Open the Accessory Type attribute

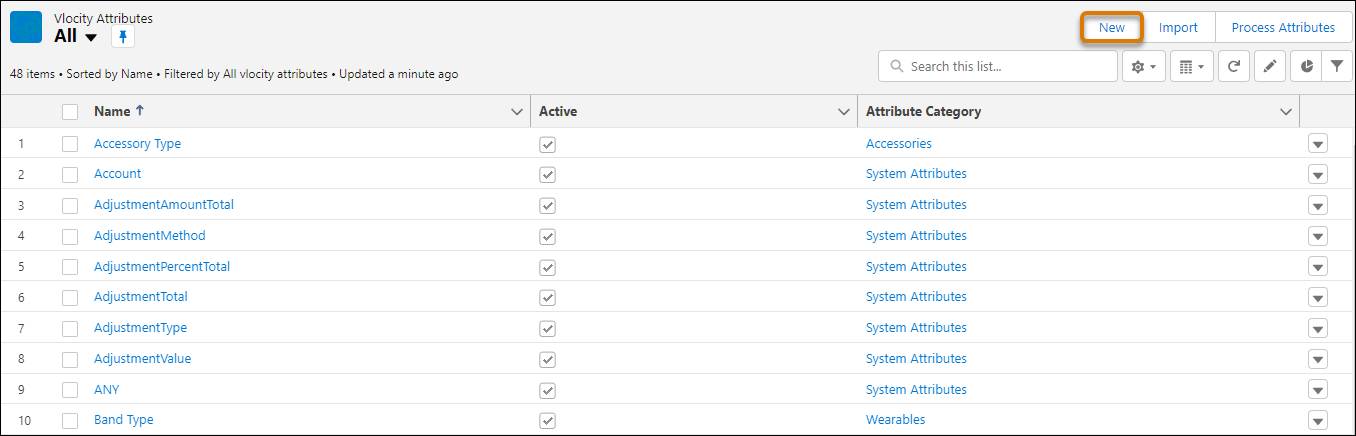[137, 143]
